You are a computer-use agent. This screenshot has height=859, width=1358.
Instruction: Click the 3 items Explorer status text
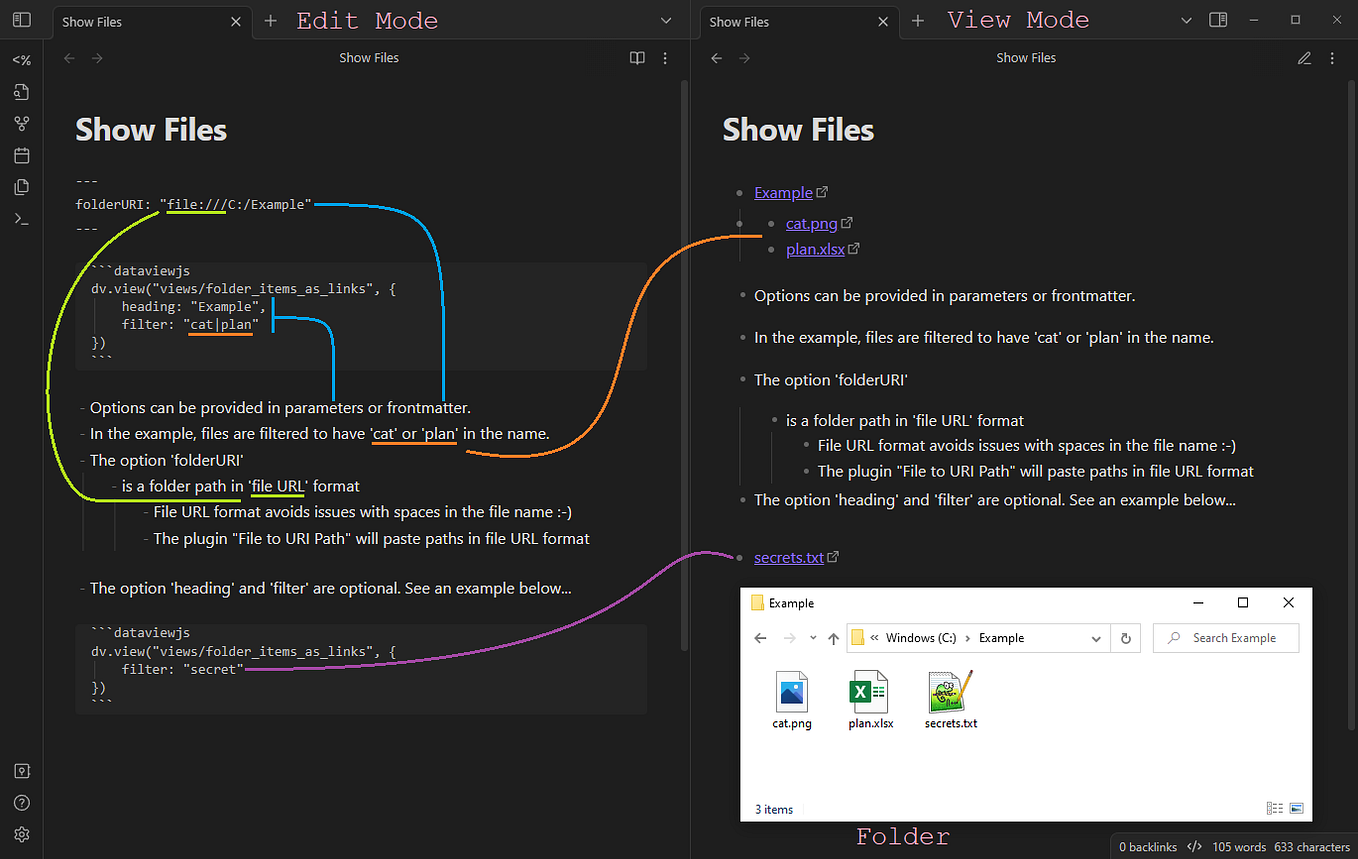click(772, 809)
